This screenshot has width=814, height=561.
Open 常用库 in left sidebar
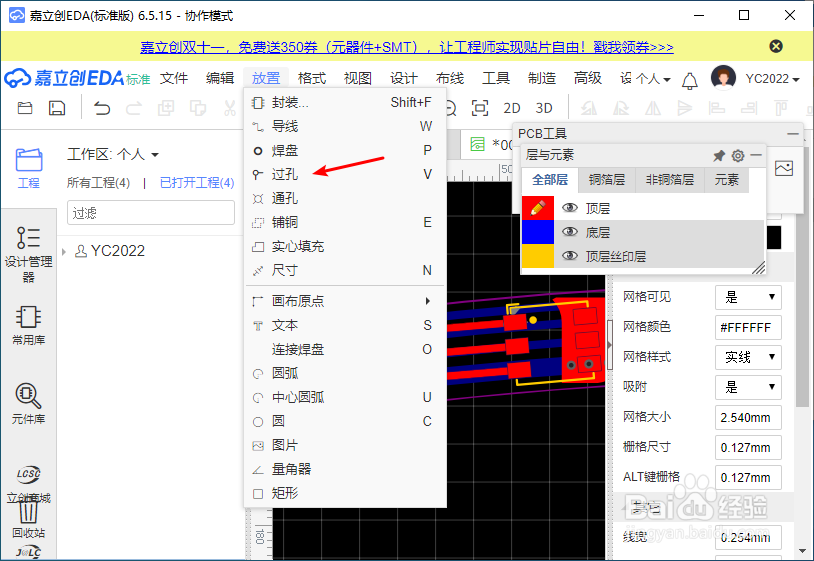[x=29, y=325]
